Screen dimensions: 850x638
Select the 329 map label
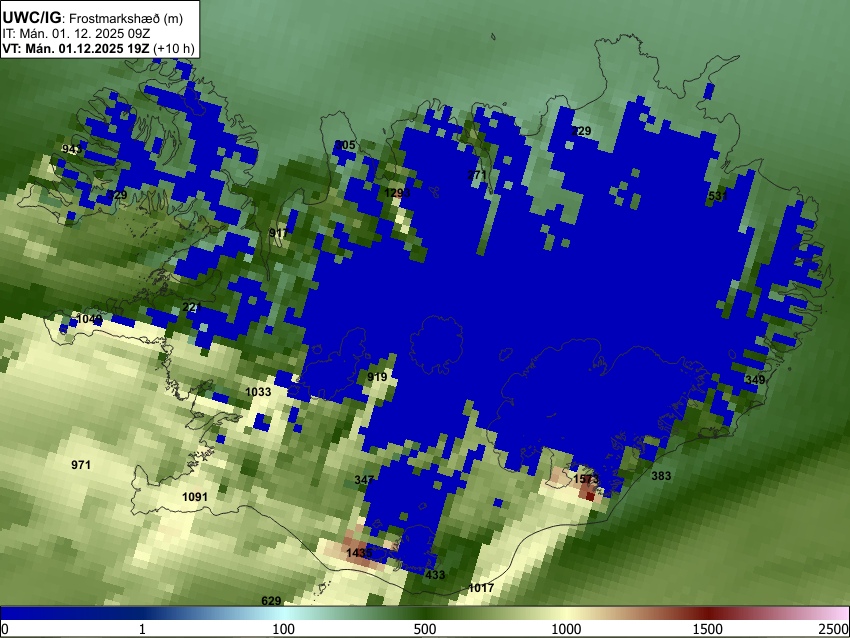coord(117,195)
